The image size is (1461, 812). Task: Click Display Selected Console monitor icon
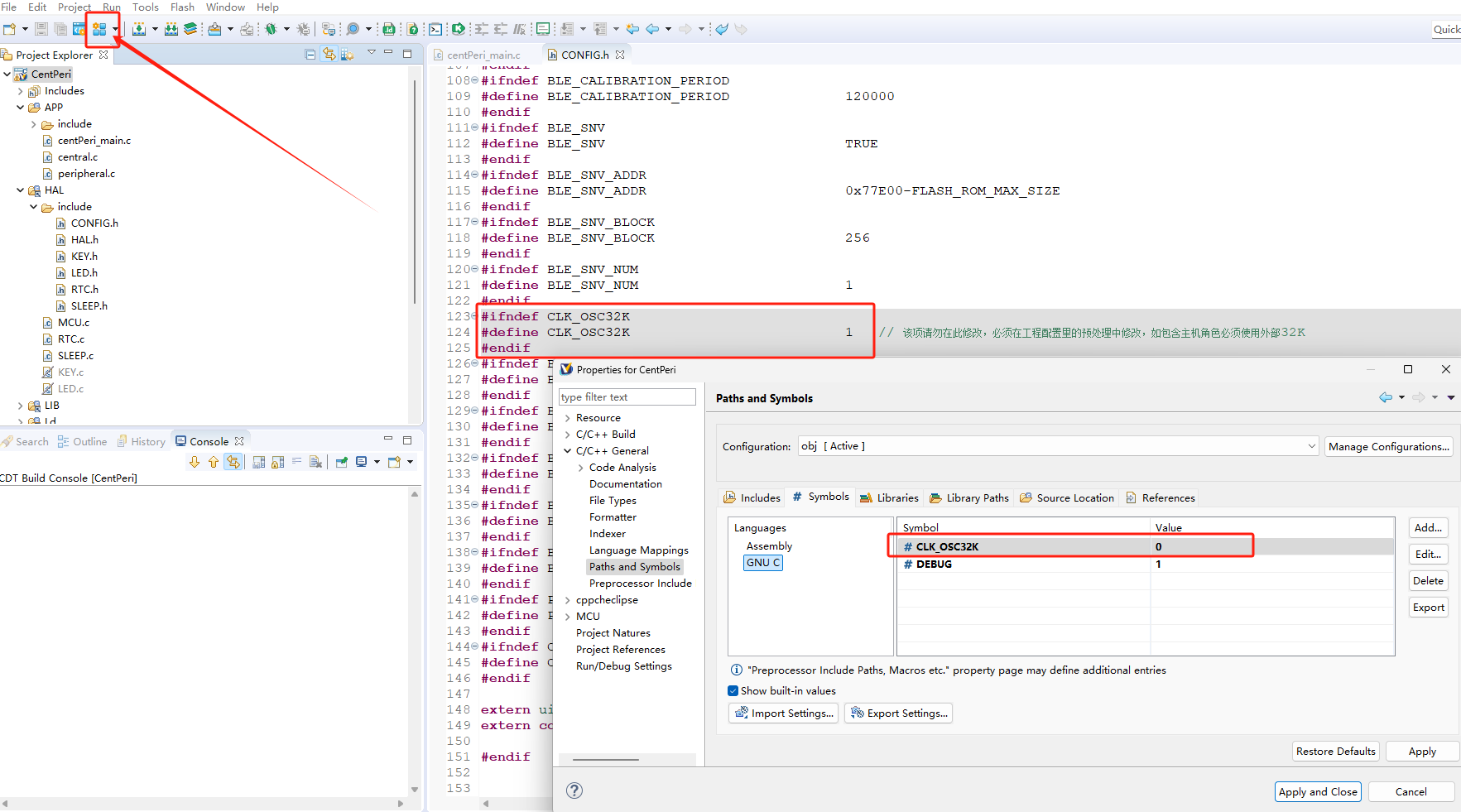tap(362, 462)
